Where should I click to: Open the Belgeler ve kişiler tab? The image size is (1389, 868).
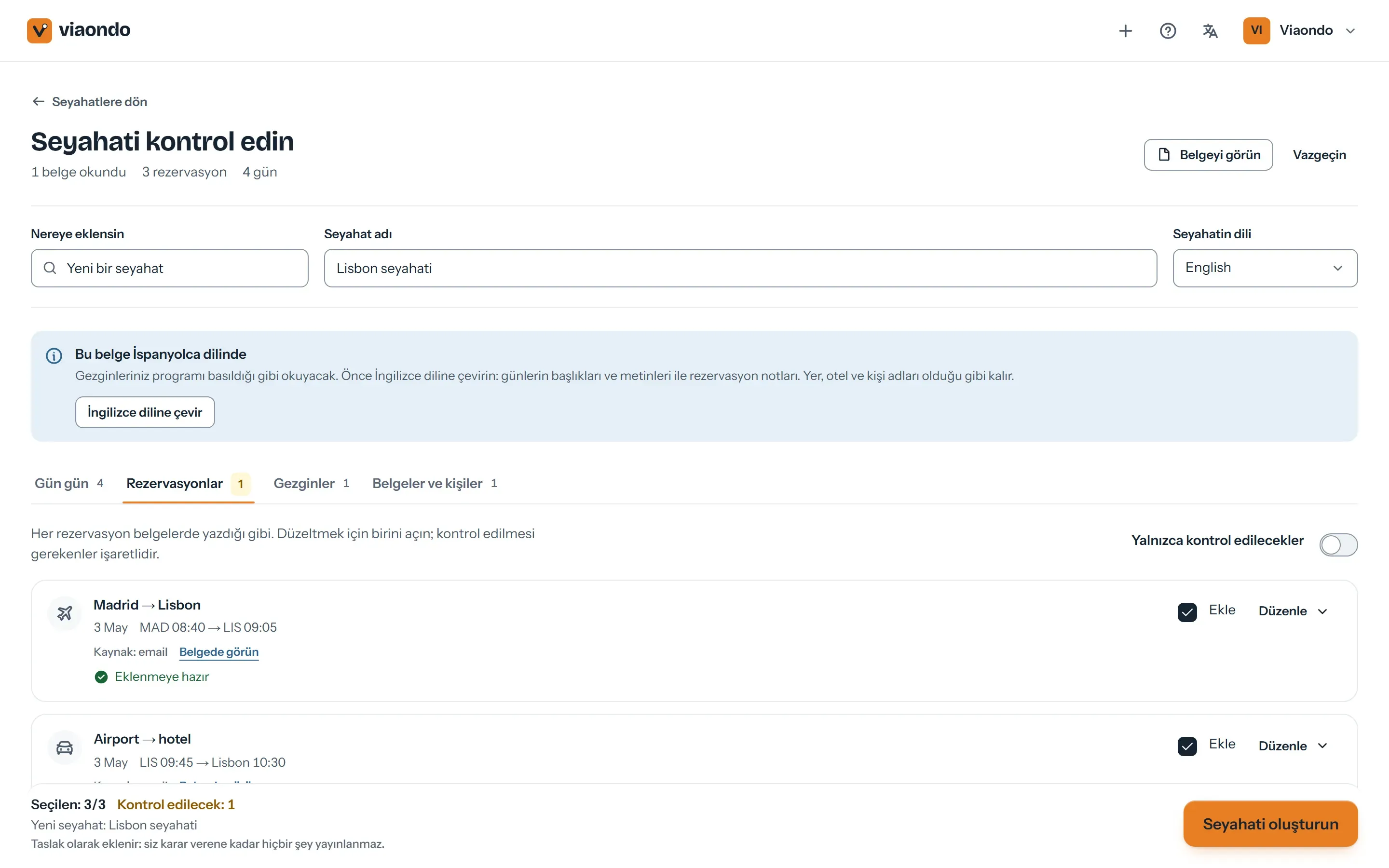pos(435,483)
